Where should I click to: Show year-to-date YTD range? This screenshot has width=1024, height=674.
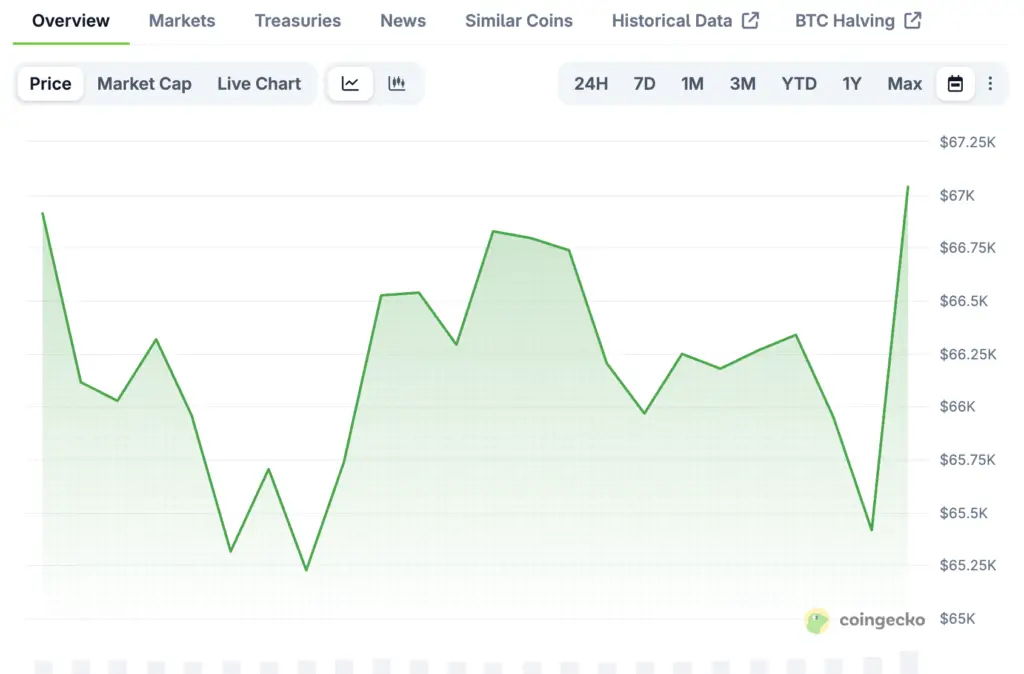[799, 84]
